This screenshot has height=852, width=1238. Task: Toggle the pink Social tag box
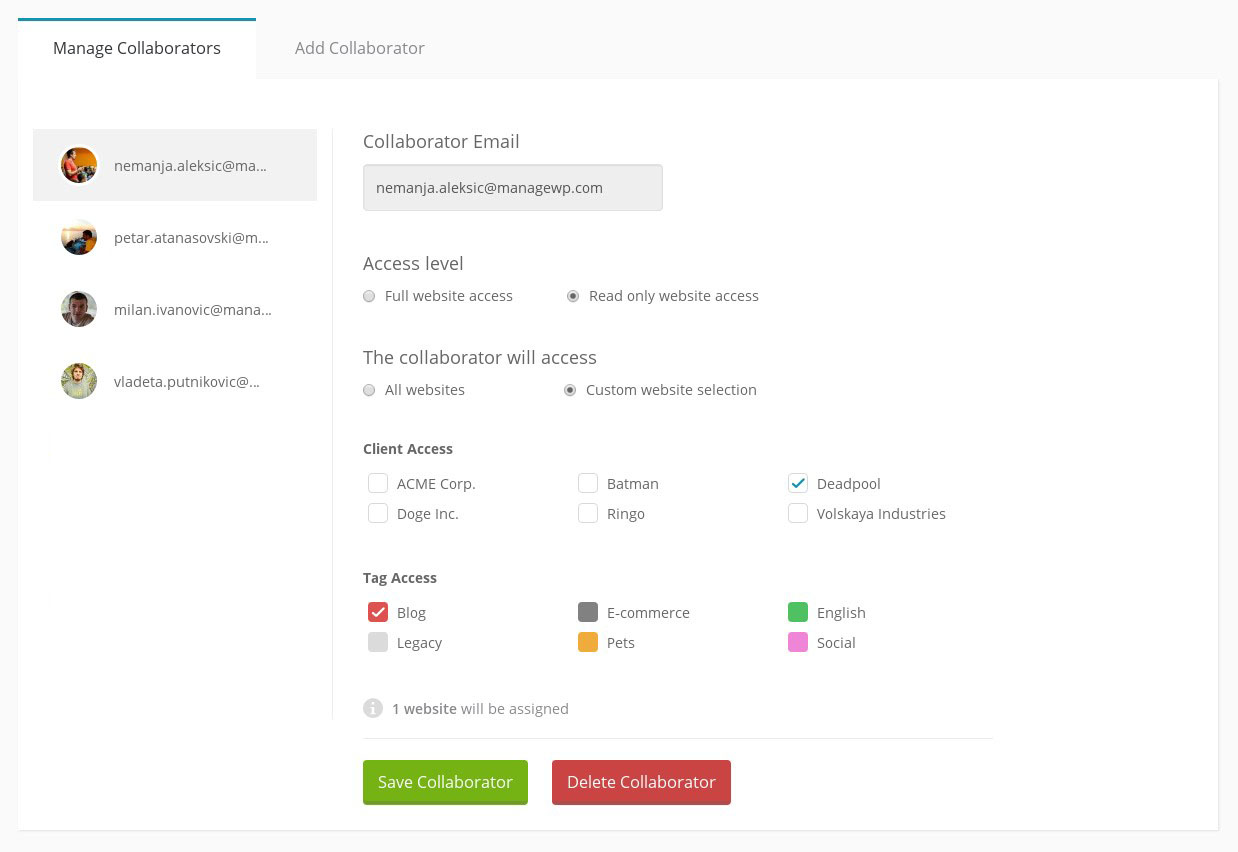tap(798, 642)
